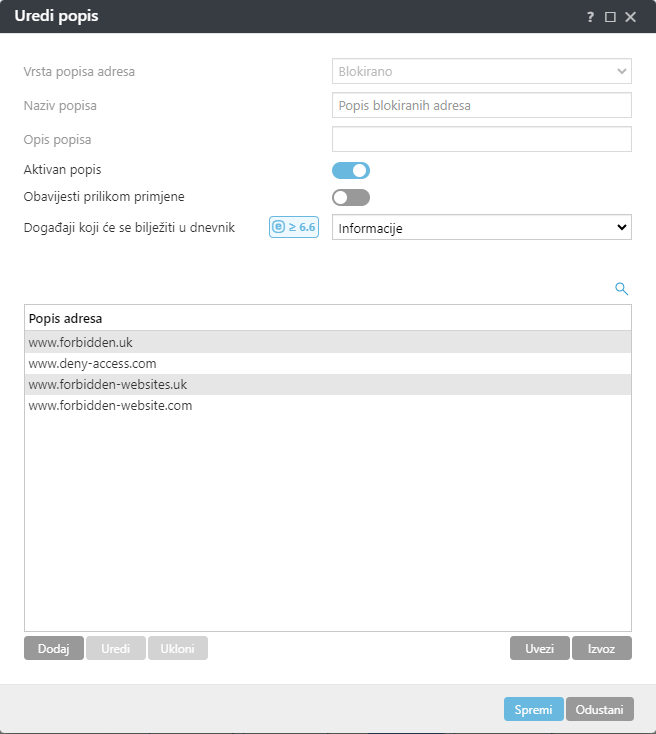This screenshot has width=656, height=734.
Task: Save changes with the Spremi button
Action: point(533,709)
